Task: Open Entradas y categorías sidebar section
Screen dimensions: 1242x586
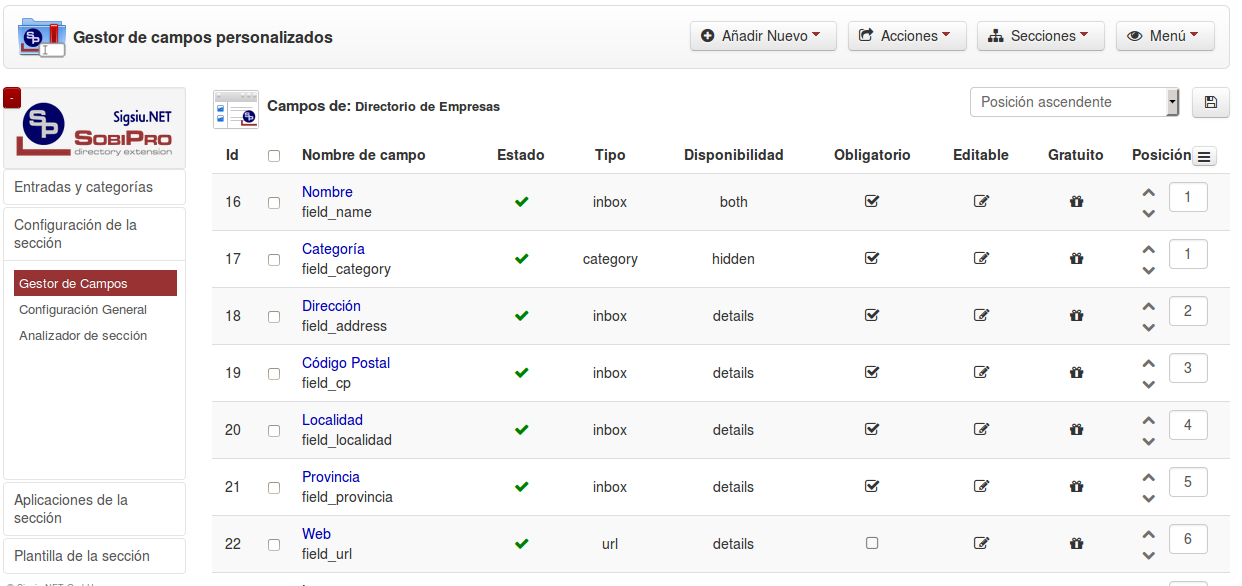Action: (95, 187)
